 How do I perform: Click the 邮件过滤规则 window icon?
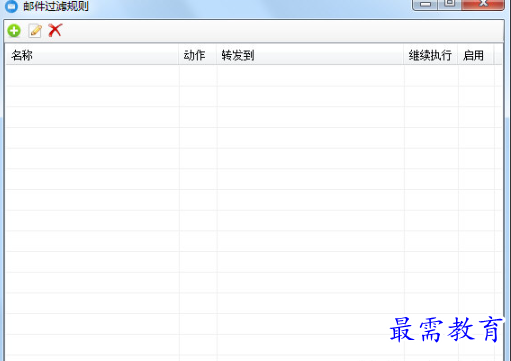click(11, 6)
